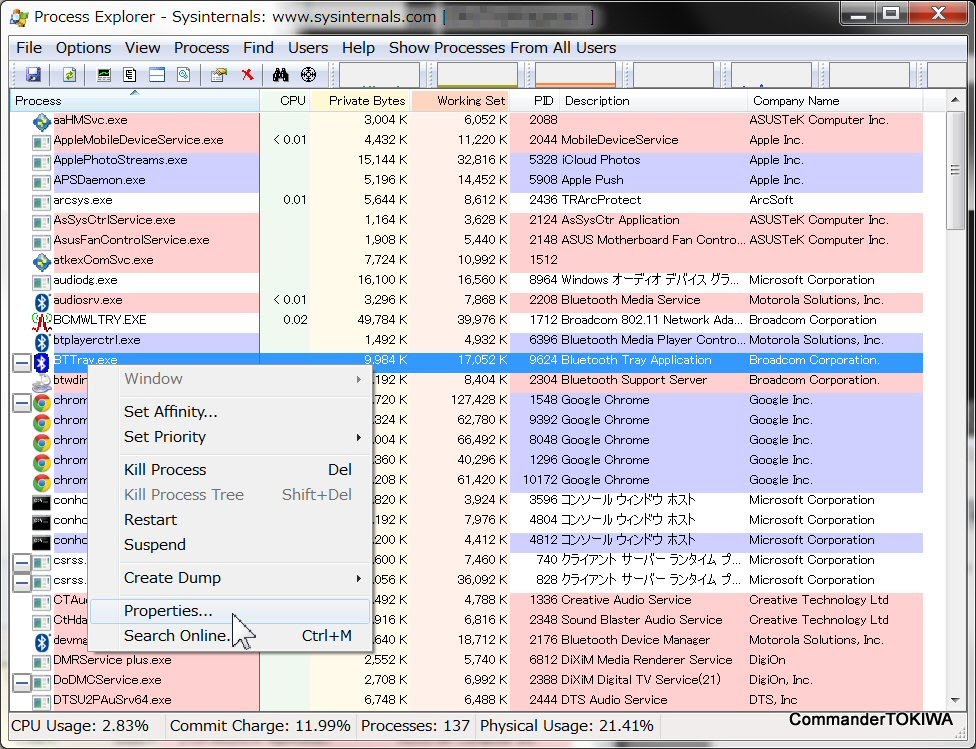Select Suspend in the context menu

[x=231, y=545]
